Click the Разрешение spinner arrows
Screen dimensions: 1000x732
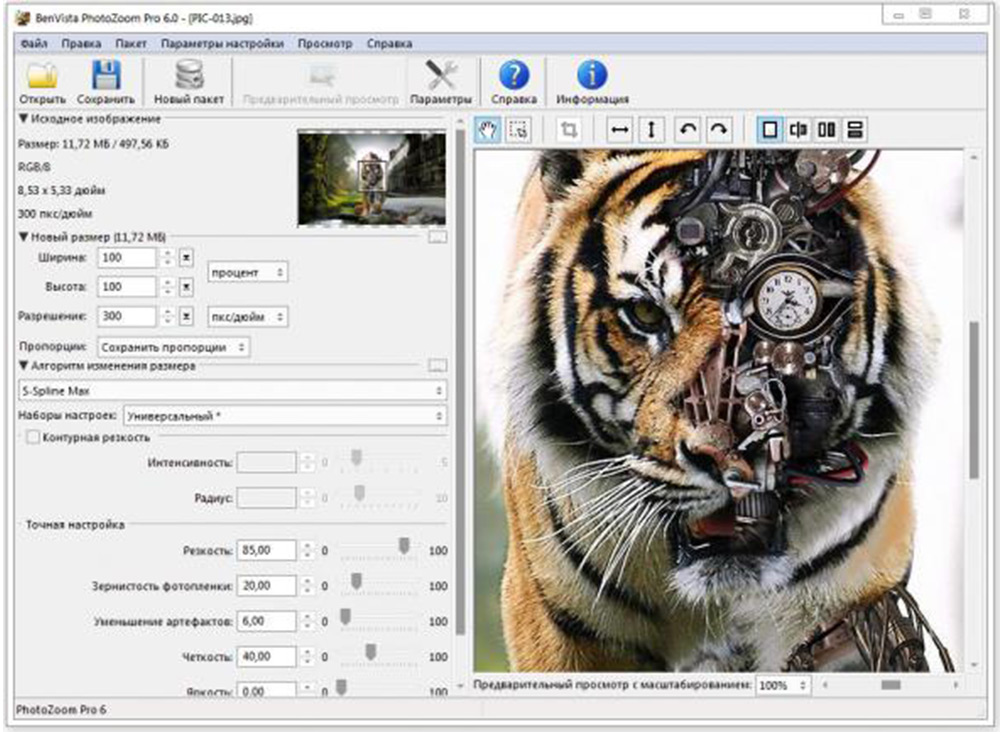(167, 316)
